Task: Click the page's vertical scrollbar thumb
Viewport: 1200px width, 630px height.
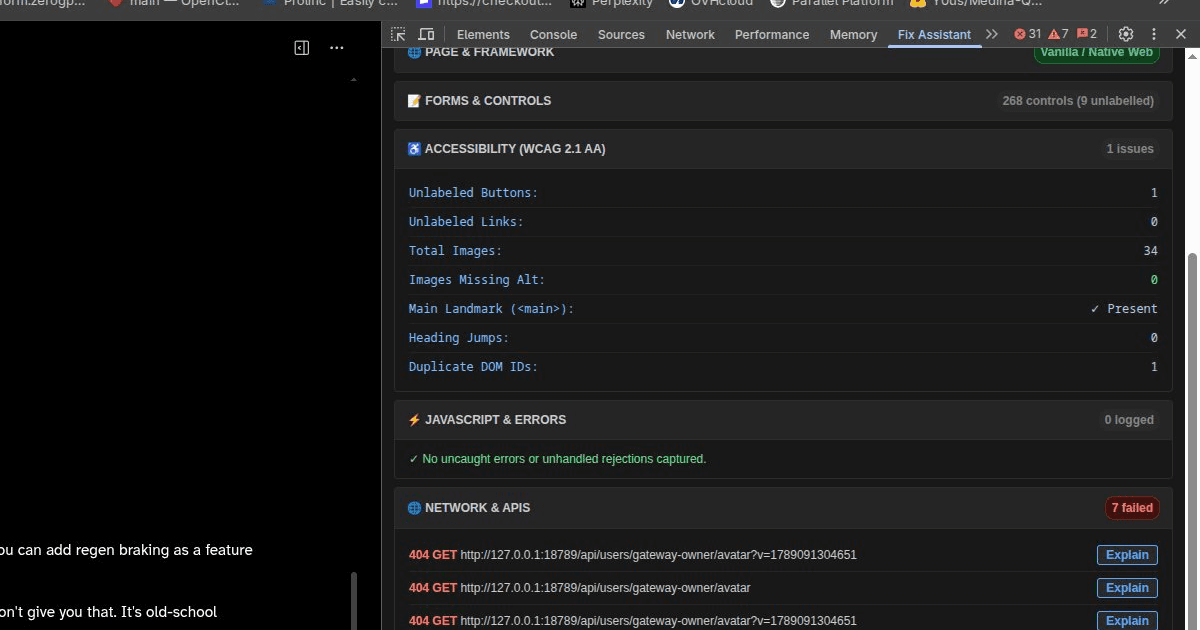Action: [x=353, y=600]
